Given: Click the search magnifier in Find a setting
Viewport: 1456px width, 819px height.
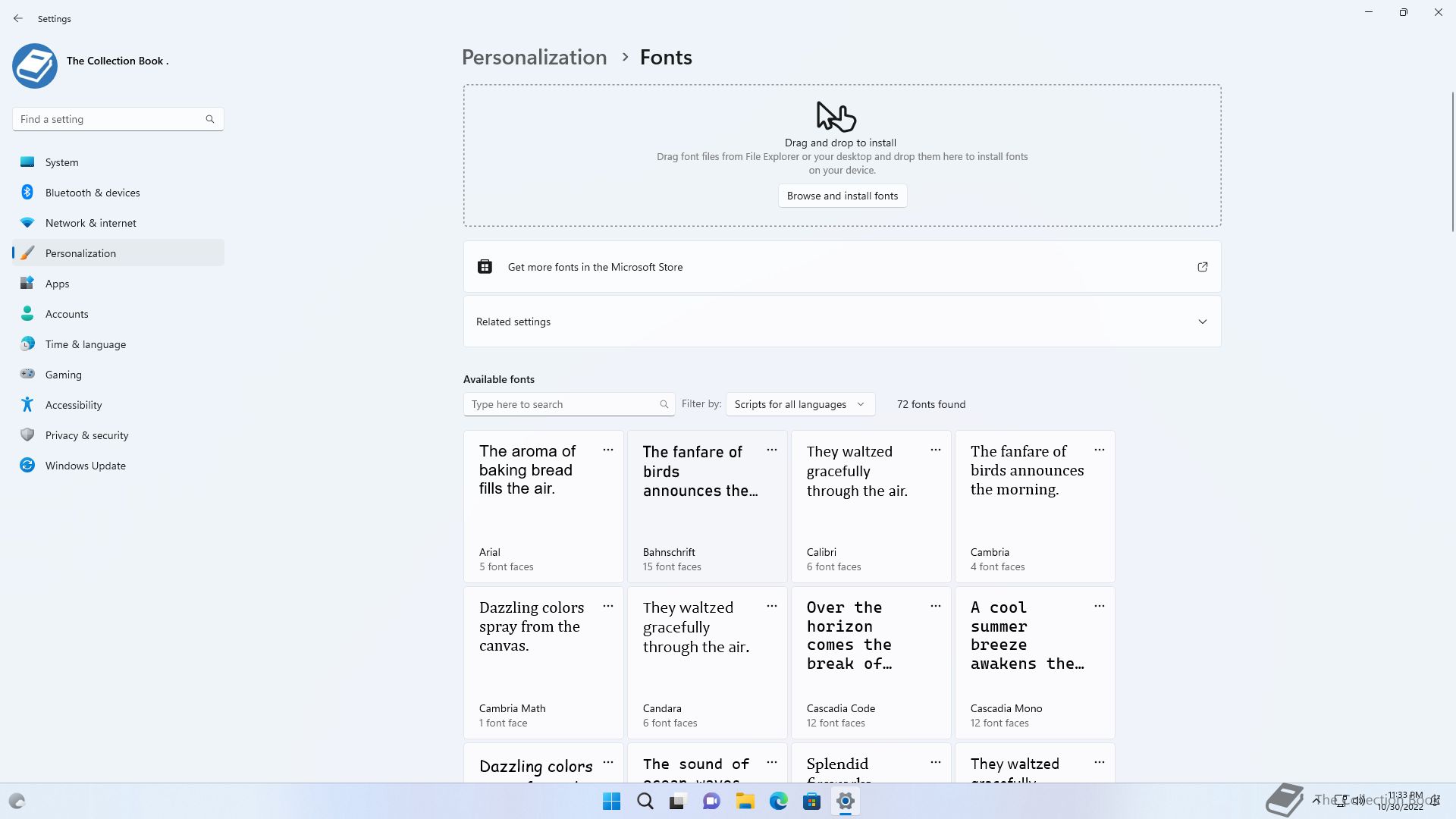Looking at the screenshot, I should [x=210, y=119].
